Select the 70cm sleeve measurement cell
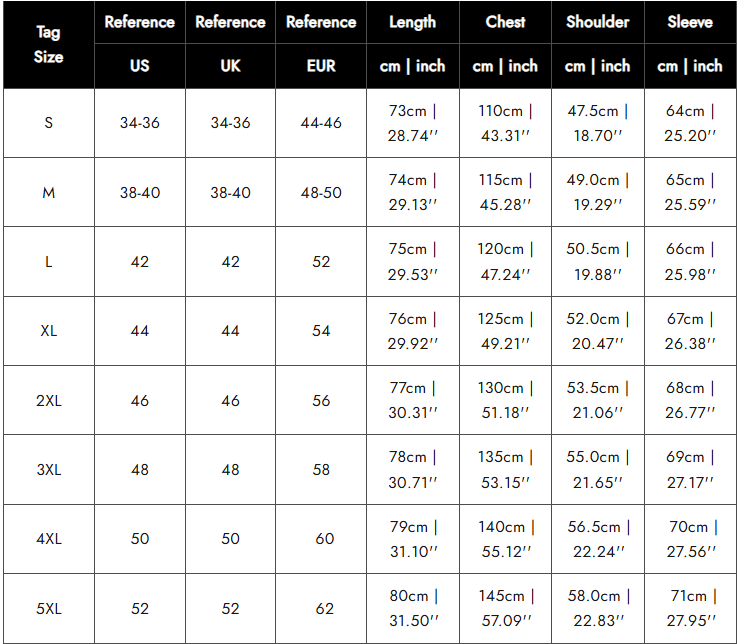The width and height of the screenshot is (741, 644). [x=690, y=539]
